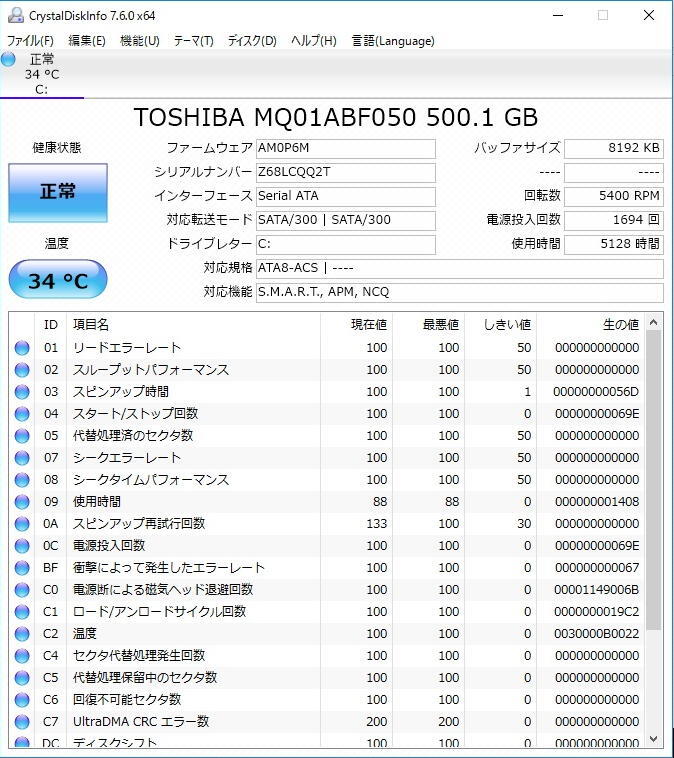Select the C: drive tab with 34 °C
Screen dimensions: 674x758
coord(42,74)
